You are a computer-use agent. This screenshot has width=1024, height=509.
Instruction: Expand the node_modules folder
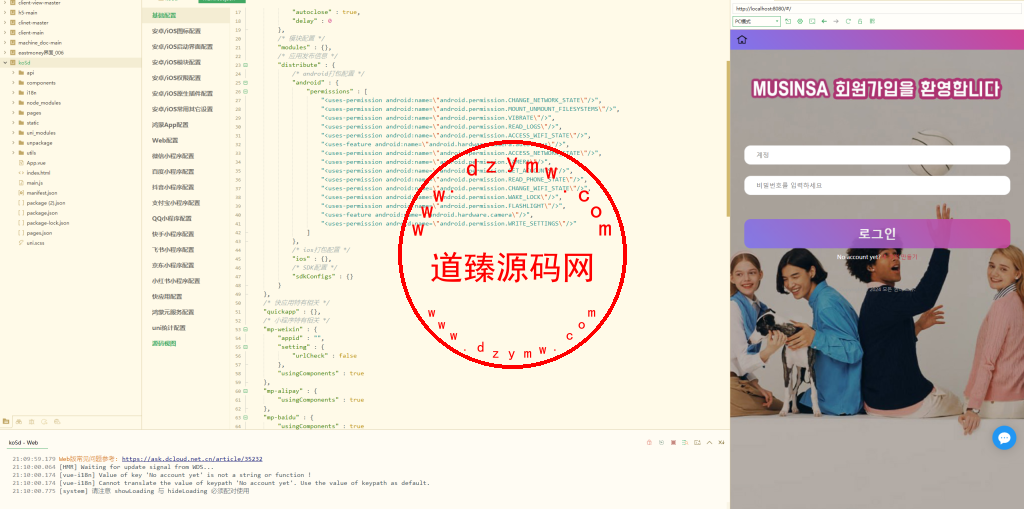click(13, 103)
